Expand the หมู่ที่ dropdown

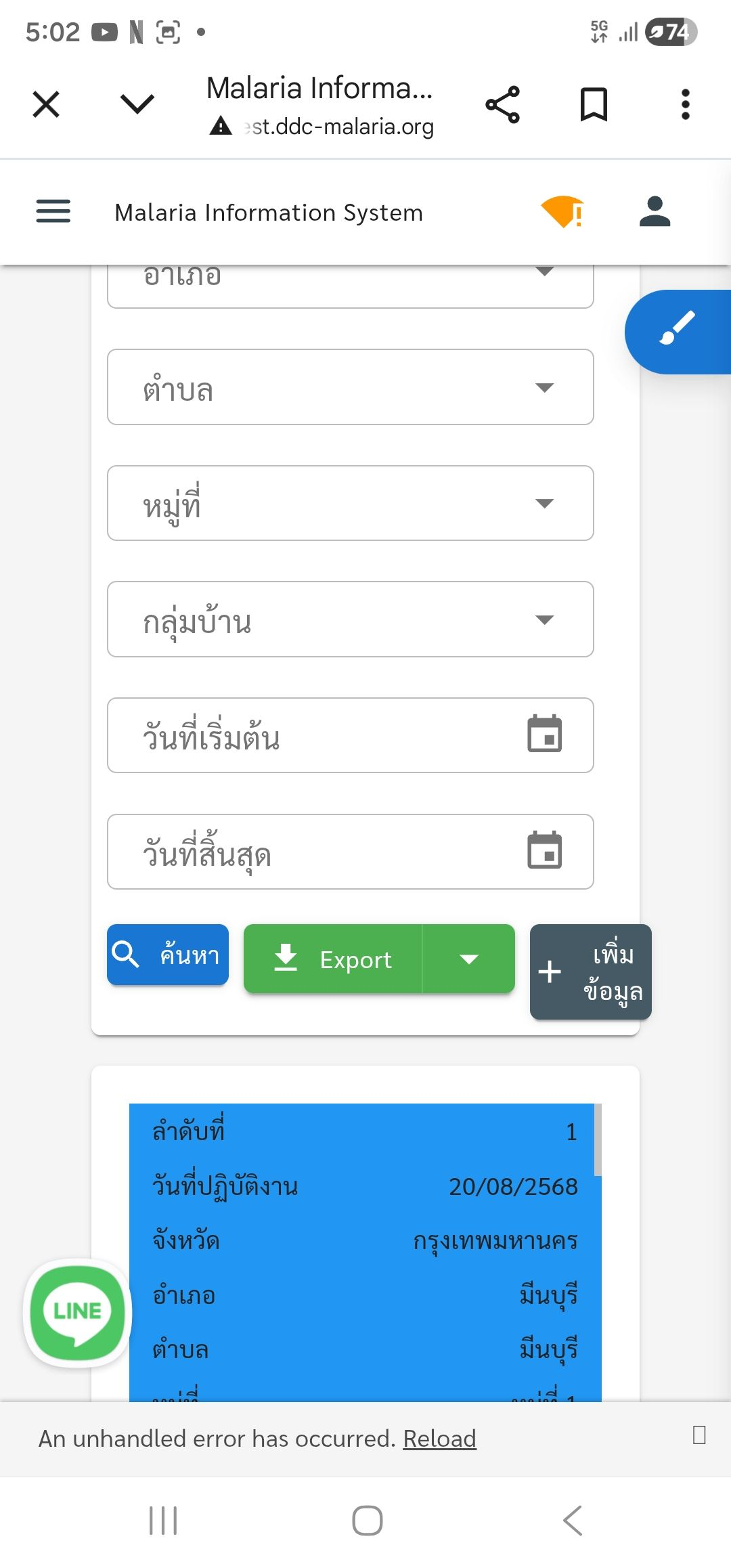click(544, 503)
